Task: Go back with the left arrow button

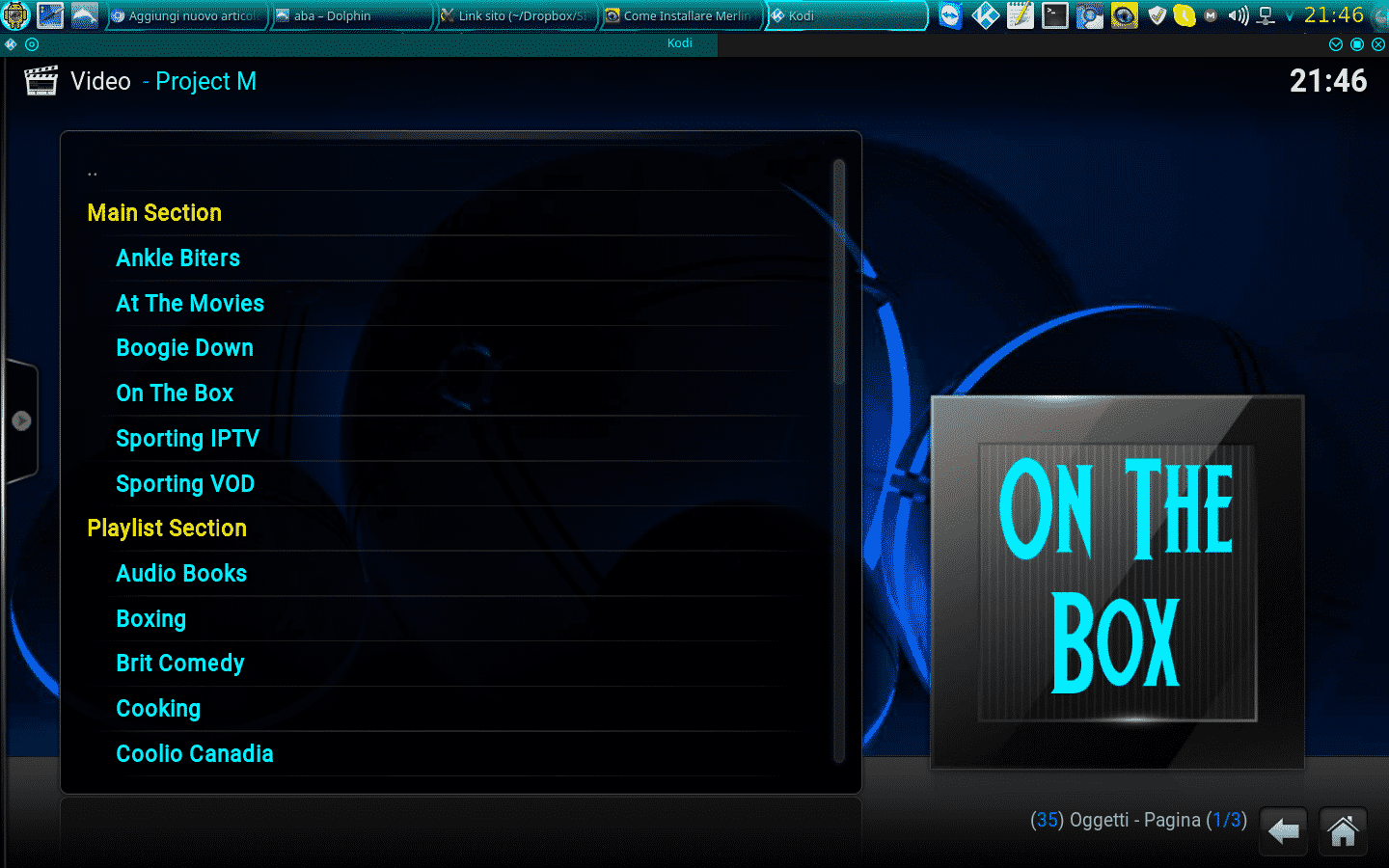Action: click(1284, 831)
